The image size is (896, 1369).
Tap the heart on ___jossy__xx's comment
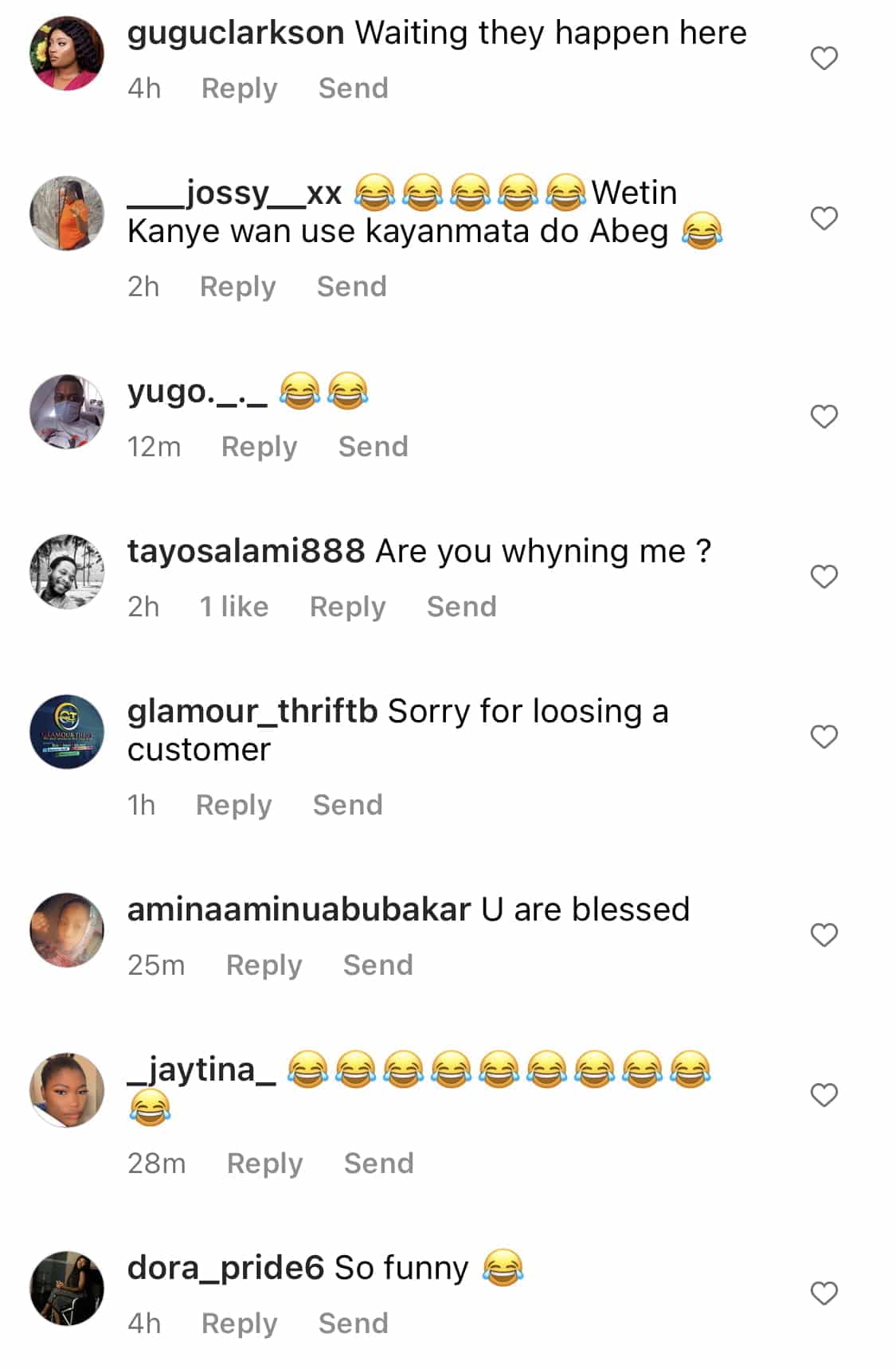click(x=824, y=218)
